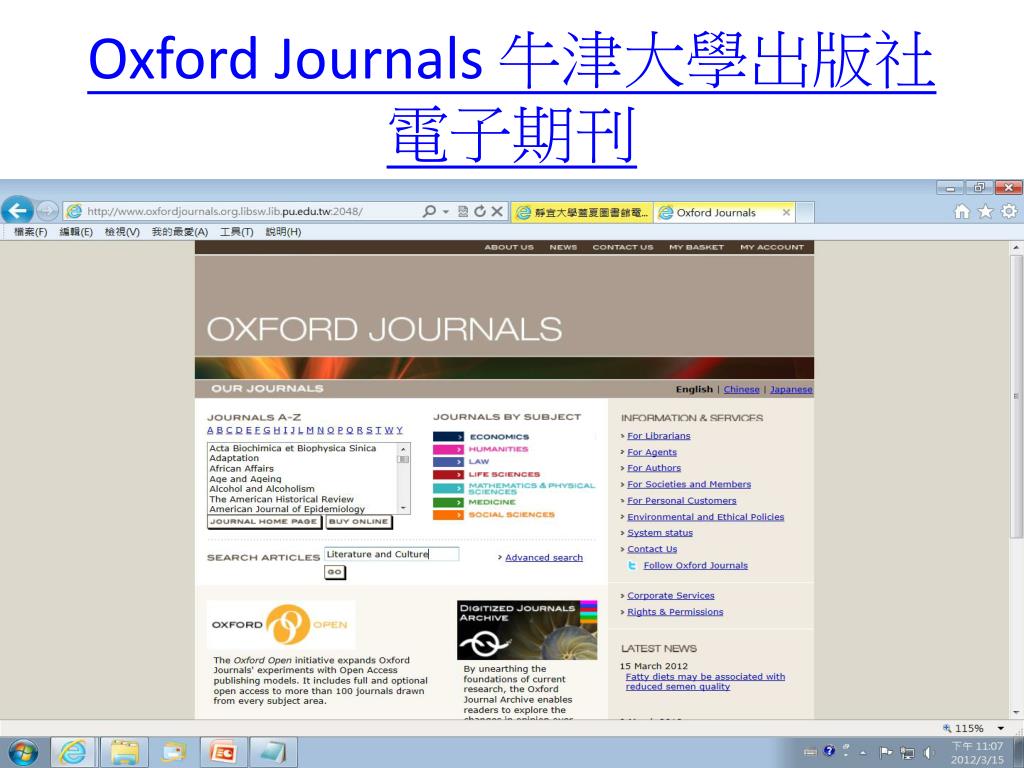Open the Rights & Permissions link

[x=675, y=612]
